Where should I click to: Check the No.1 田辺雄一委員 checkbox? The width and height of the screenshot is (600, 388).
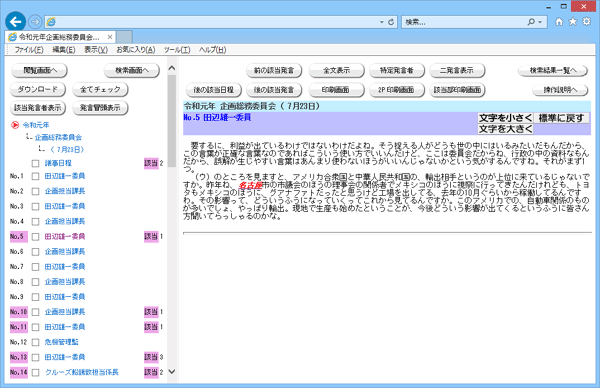[35, 176]
